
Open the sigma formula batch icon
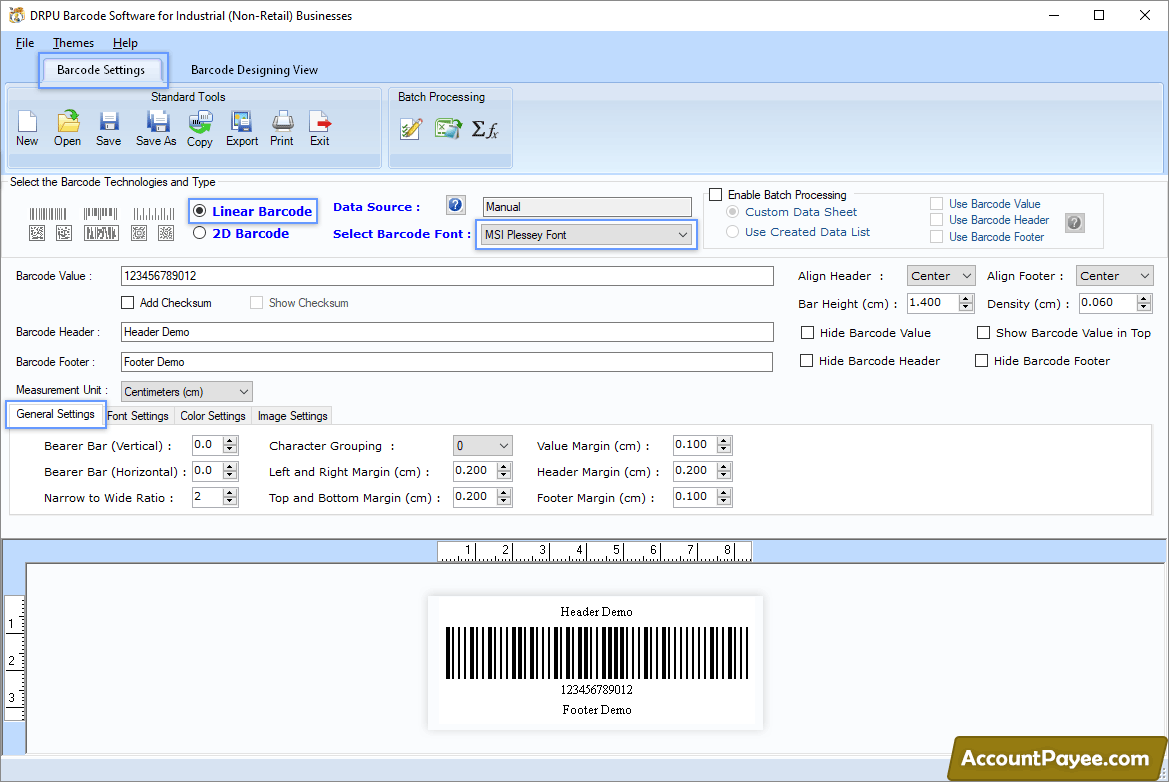click(485, 129)
